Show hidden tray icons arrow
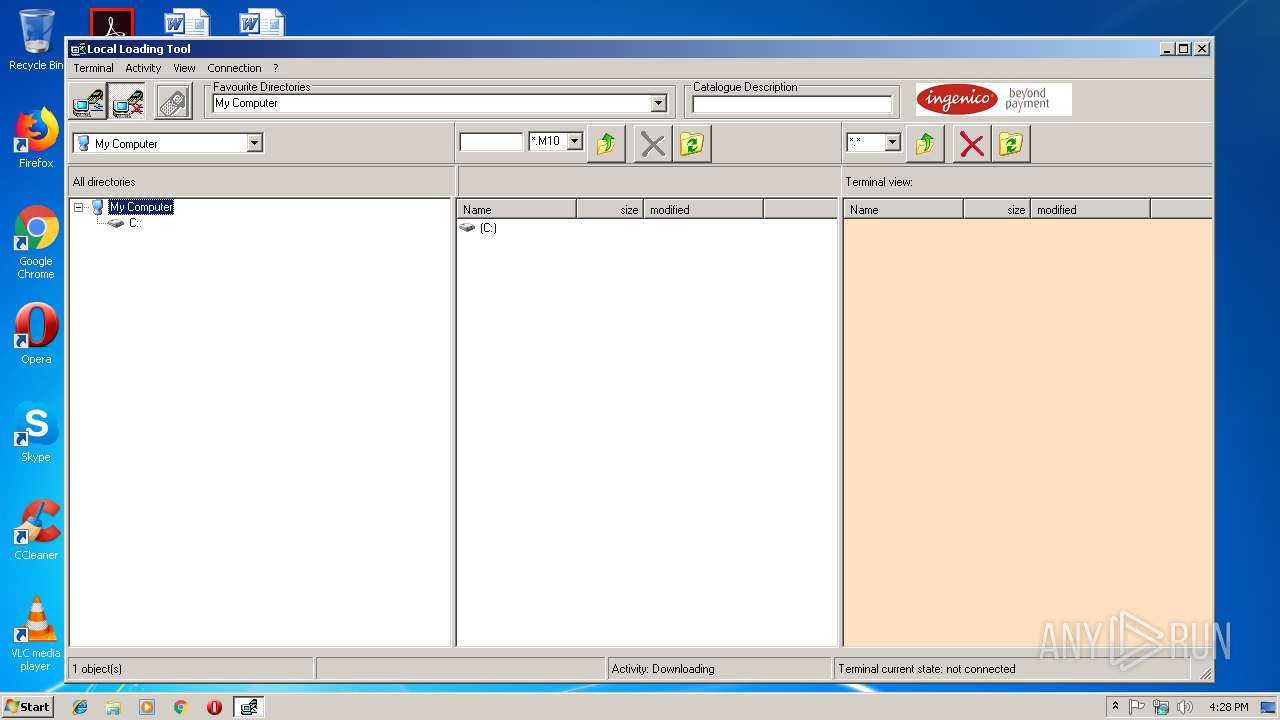This screenshot has height=720, width=1280. [x=1115, y=707]
